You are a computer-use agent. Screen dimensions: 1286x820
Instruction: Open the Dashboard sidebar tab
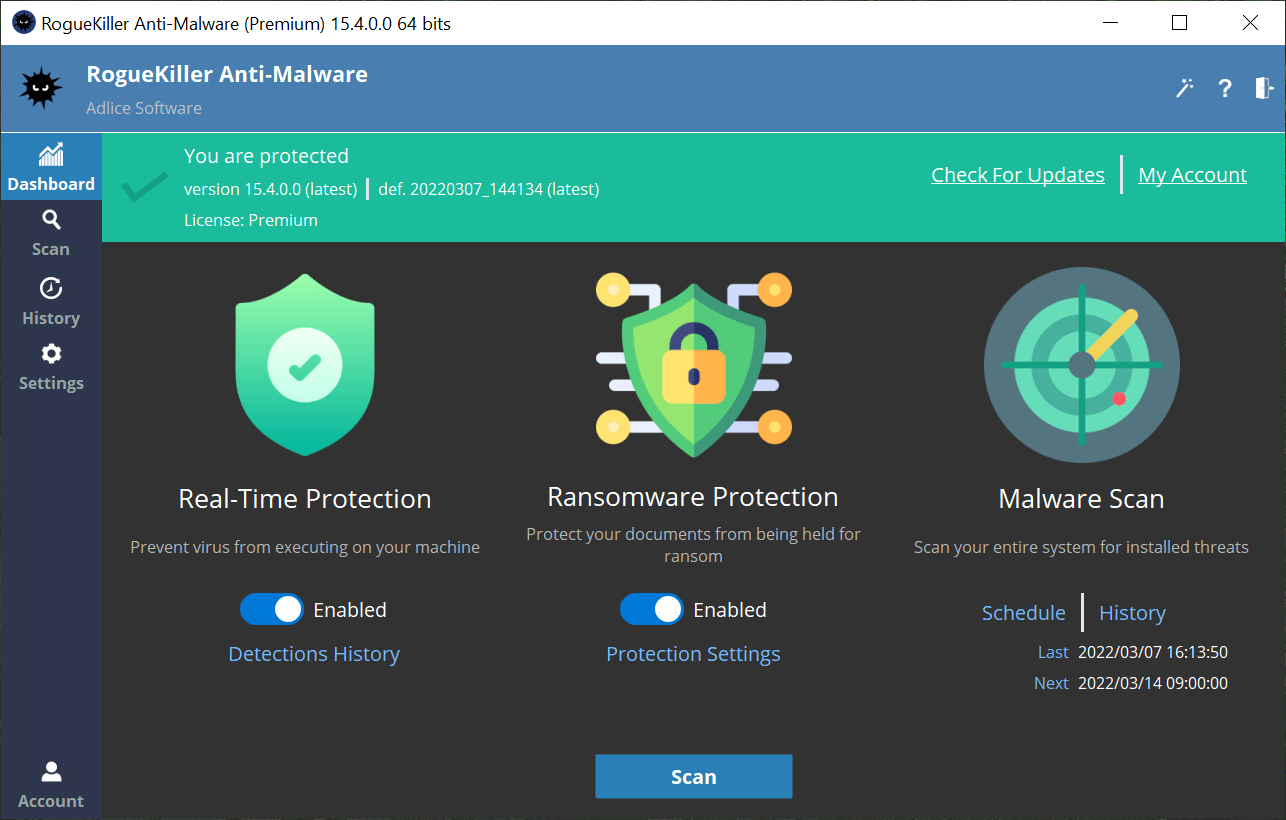click(51, 168)
